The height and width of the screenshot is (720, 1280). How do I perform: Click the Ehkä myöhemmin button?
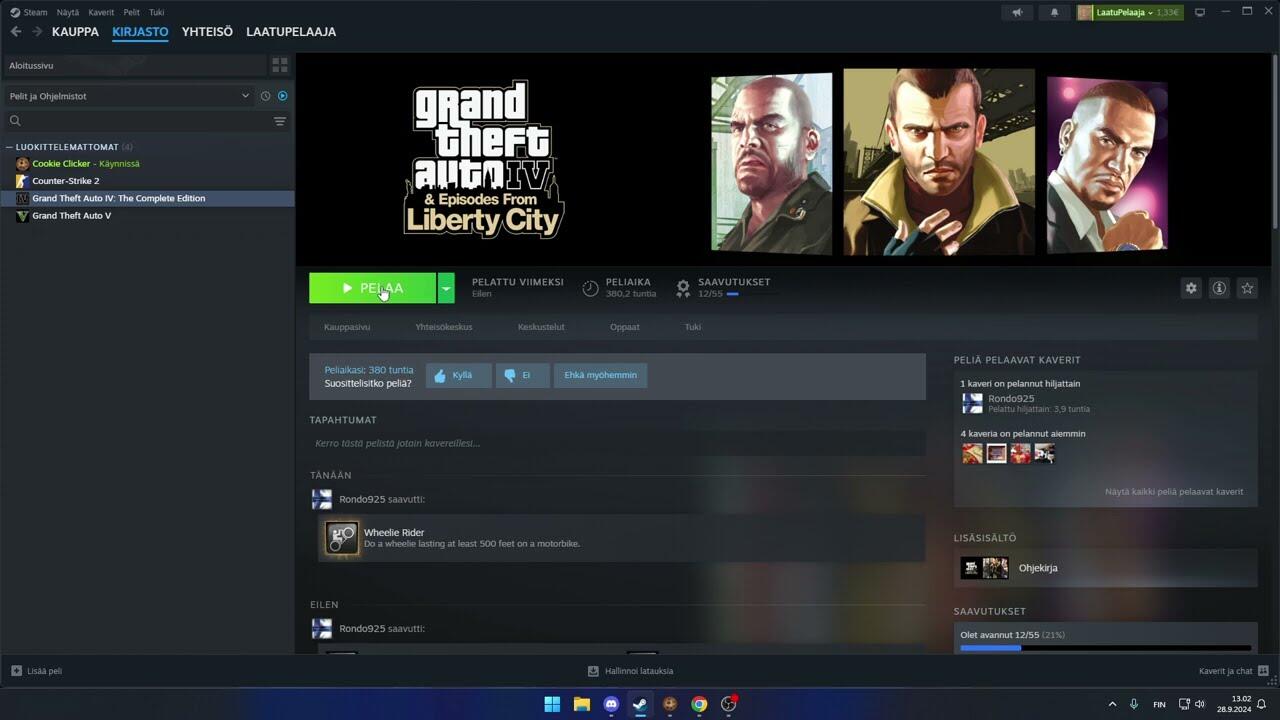(600, 375)
